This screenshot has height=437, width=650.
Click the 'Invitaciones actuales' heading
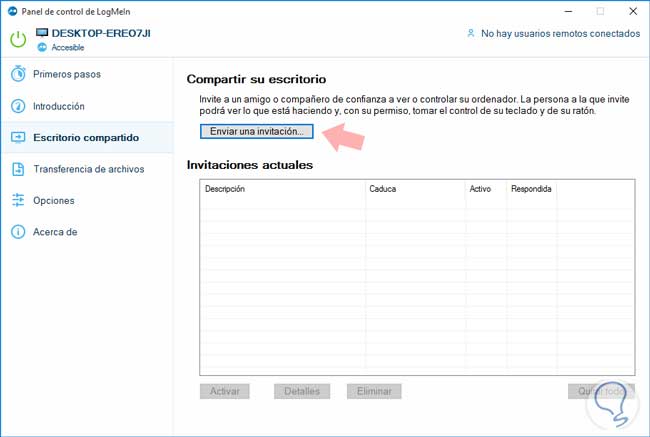pyautogui.click(x=250, y=165)
